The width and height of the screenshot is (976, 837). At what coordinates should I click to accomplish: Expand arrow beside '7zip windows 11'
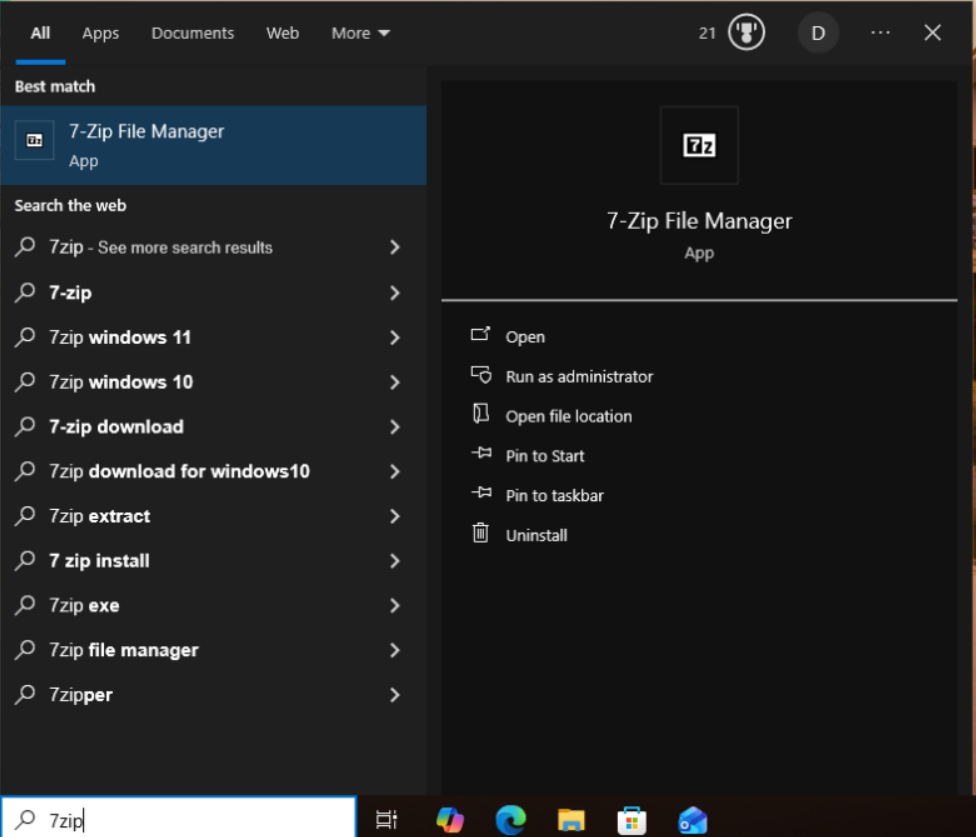(x=395, y=337)
